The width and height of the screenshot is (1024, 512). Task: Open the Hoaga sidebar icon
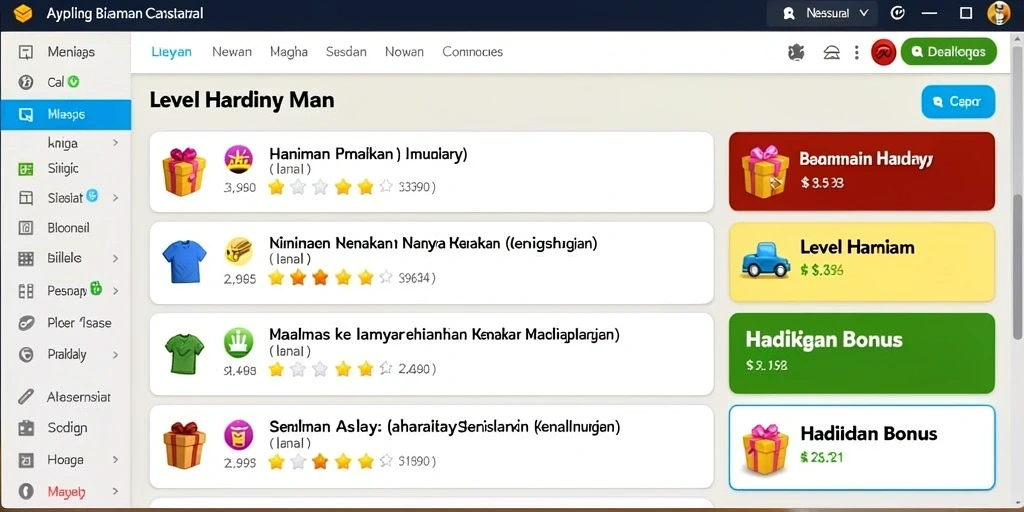point(25,460)
